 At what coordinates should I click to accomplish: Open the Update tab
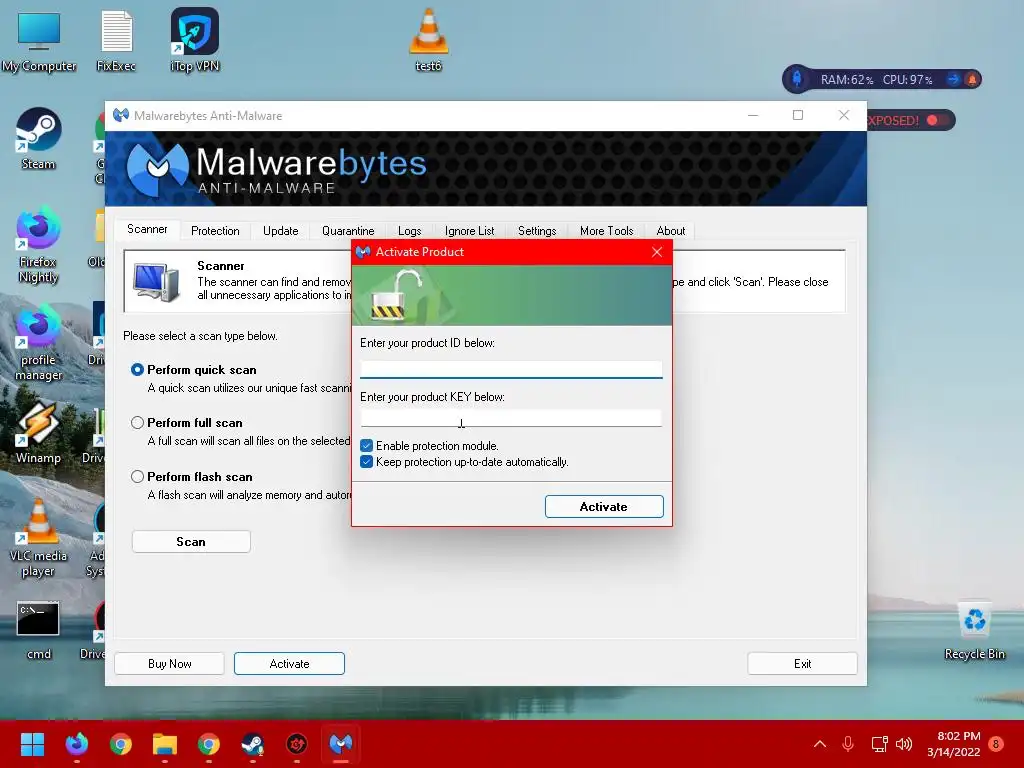(x=280, y=231)
